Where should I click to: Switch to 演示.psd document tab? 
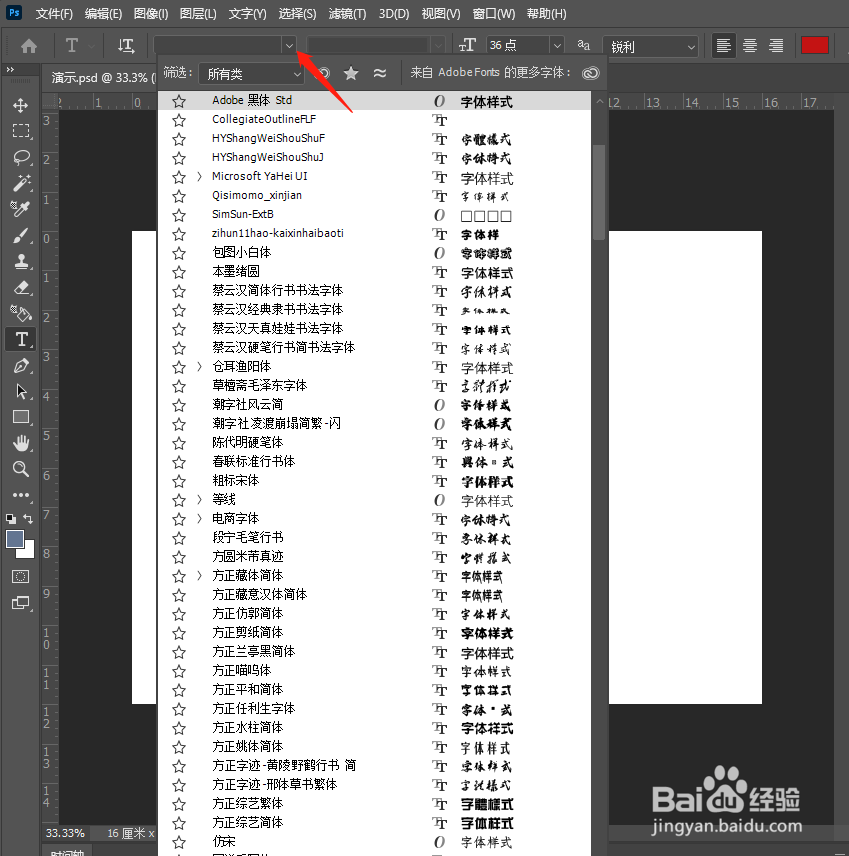pos(102,78)
